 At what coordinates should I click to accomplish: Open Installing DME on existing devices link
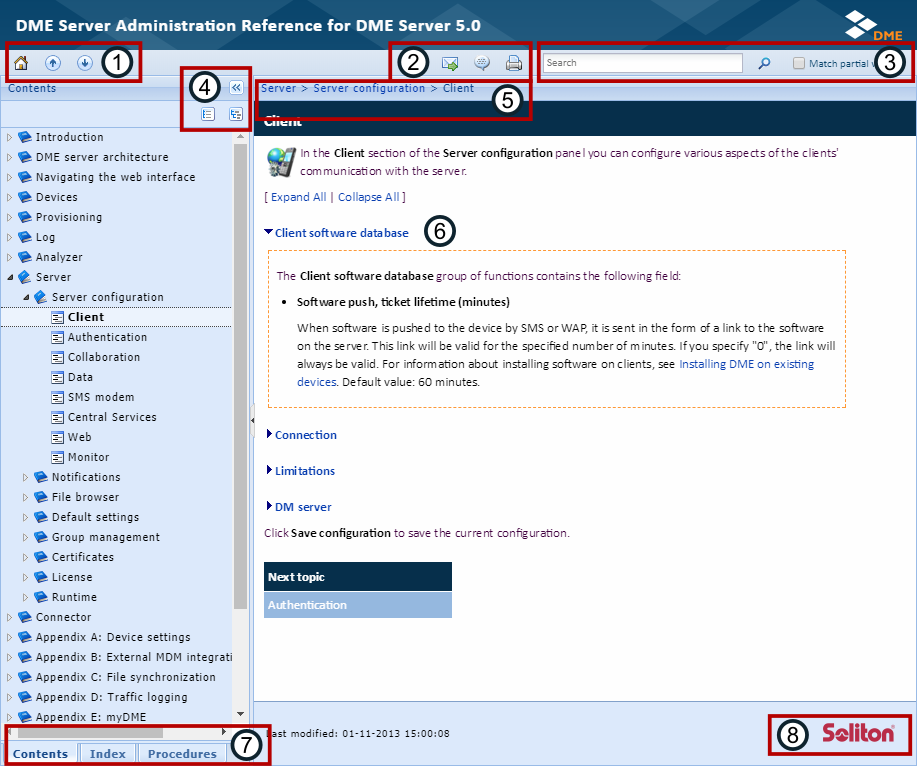pyautogui.click(x=746, y=364)
